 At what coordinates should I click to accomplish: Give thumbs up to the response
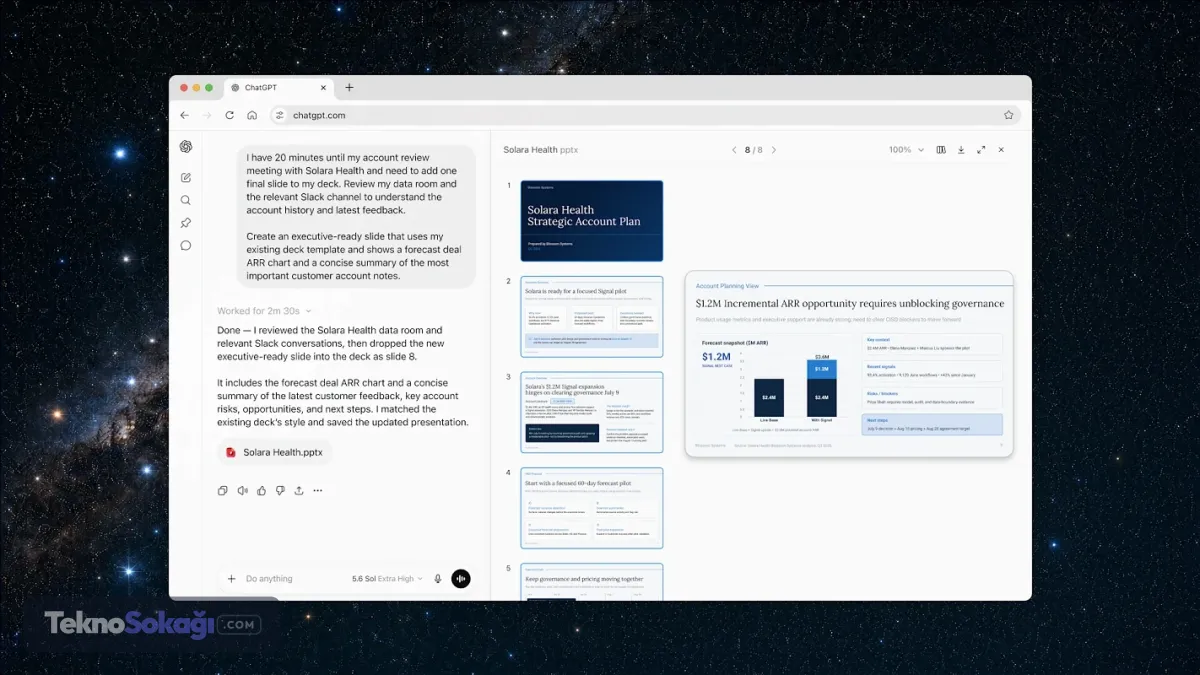261,491
